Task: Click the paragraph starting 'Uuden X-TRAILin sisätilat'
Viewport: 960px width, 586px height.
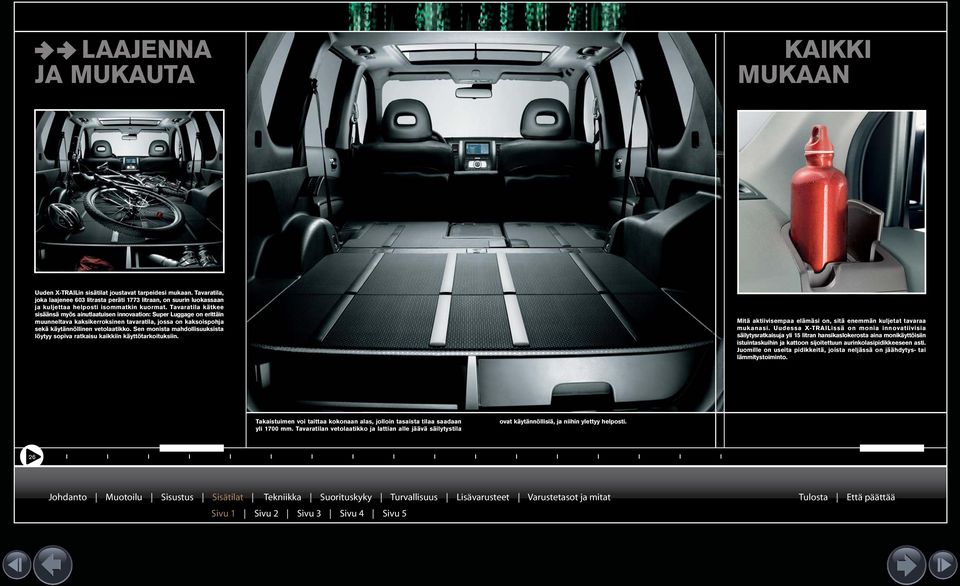Action: click(x=129, y=315)
